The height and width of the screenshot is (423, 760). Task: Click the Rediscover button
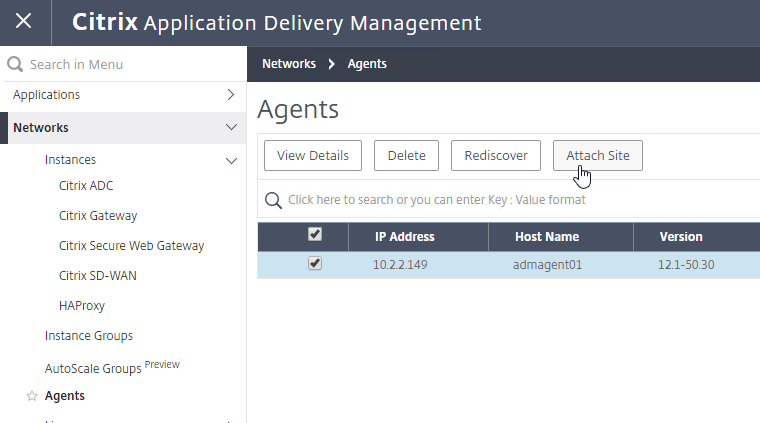click(496, 156)
